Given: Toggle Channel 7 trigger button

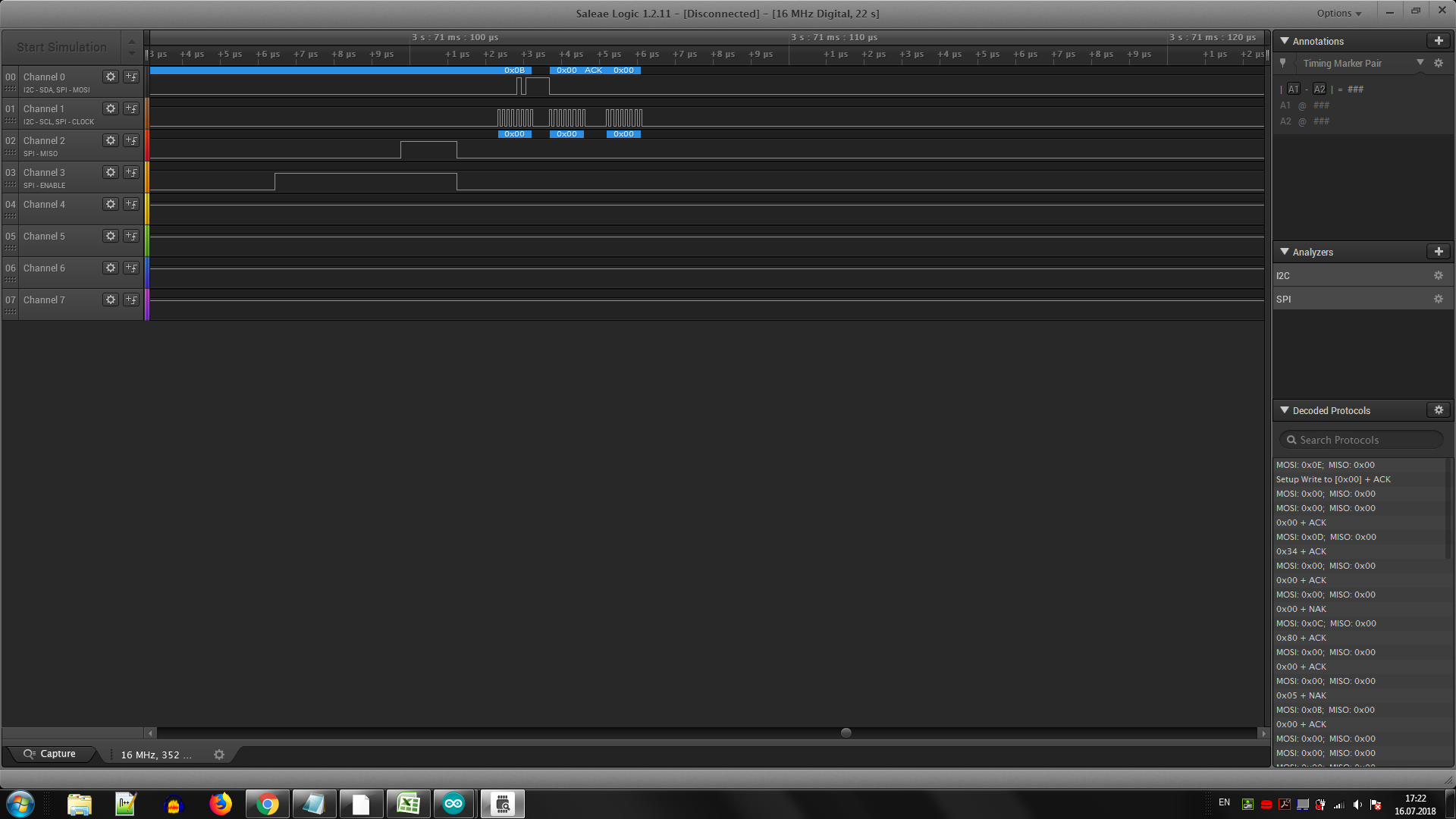Looking at the screenshot, I should [131, 300].
